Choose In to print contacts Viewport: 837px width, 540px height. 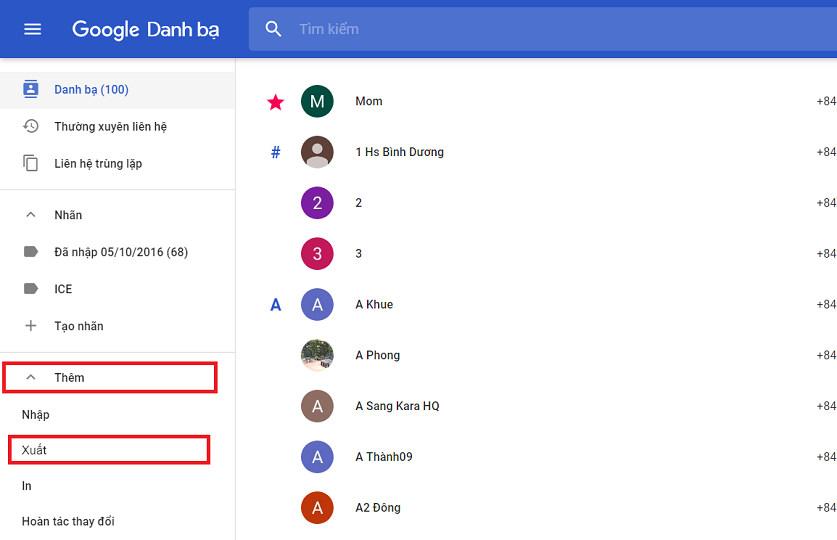click(x=27, y=486)
